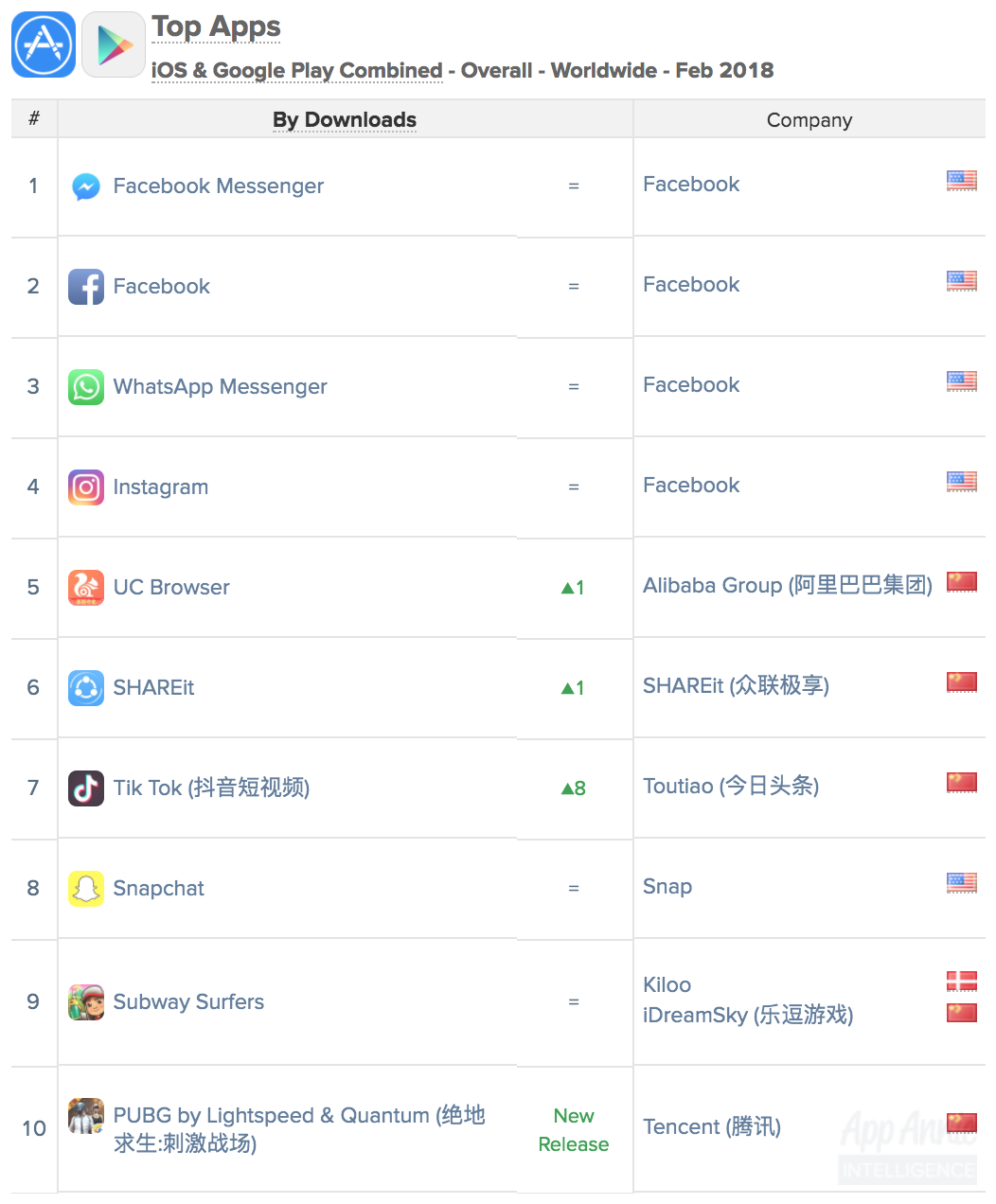The height and width of the screenshot is (1204, 996).
Task: Click the SHAREit app icon
Action: pos(86,688)
